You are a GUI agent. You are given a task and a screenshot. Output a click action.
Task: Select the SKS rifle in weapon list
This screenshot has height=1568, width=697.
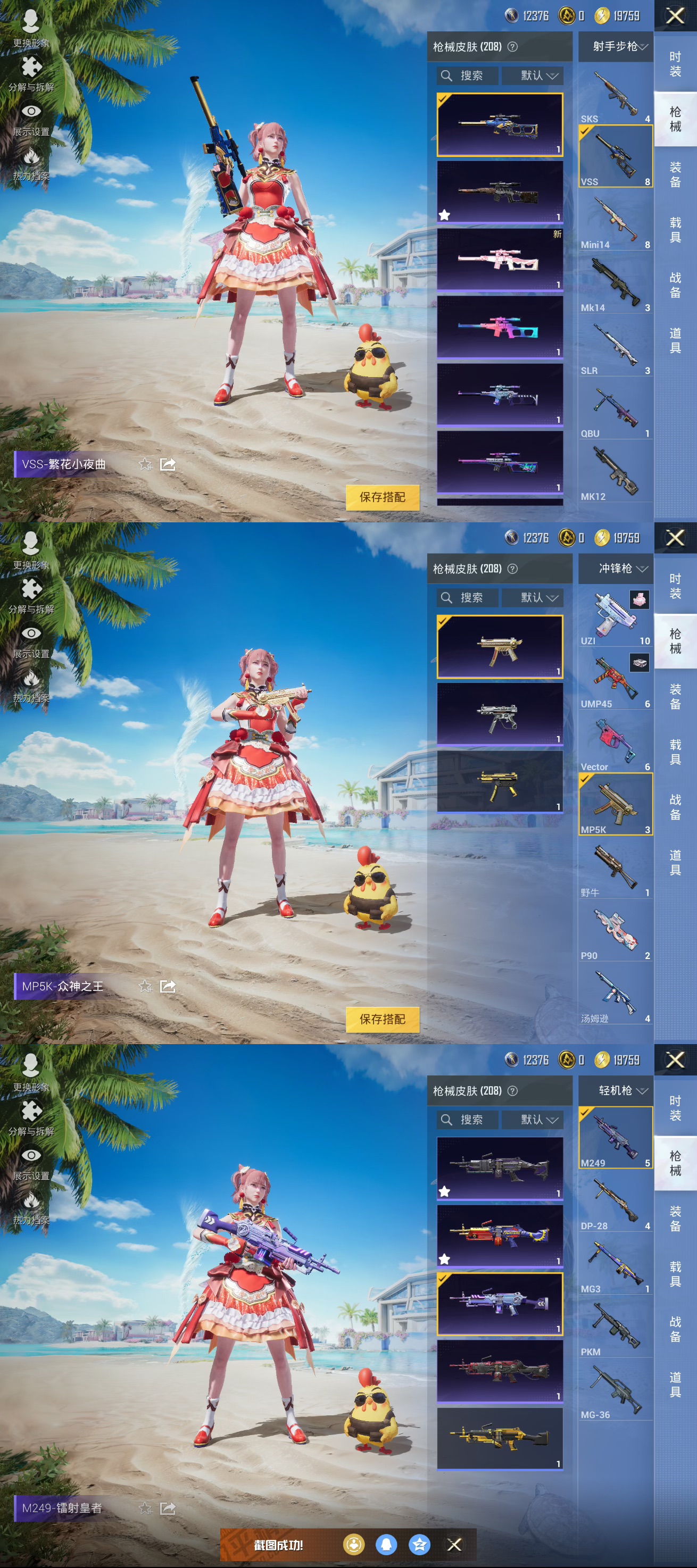coord(616,93)
